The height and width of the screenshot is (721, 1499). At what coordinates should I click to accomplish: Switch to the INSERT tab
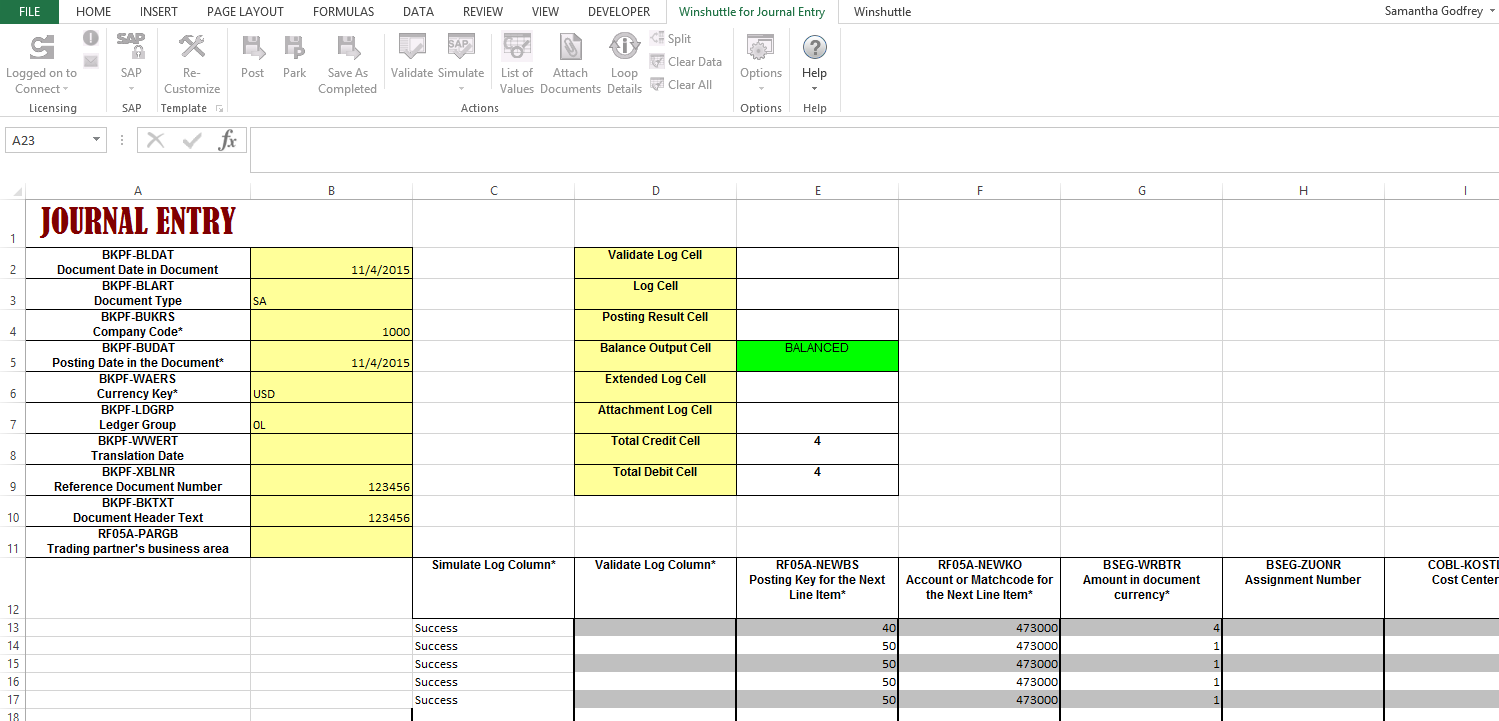(159, 12)
